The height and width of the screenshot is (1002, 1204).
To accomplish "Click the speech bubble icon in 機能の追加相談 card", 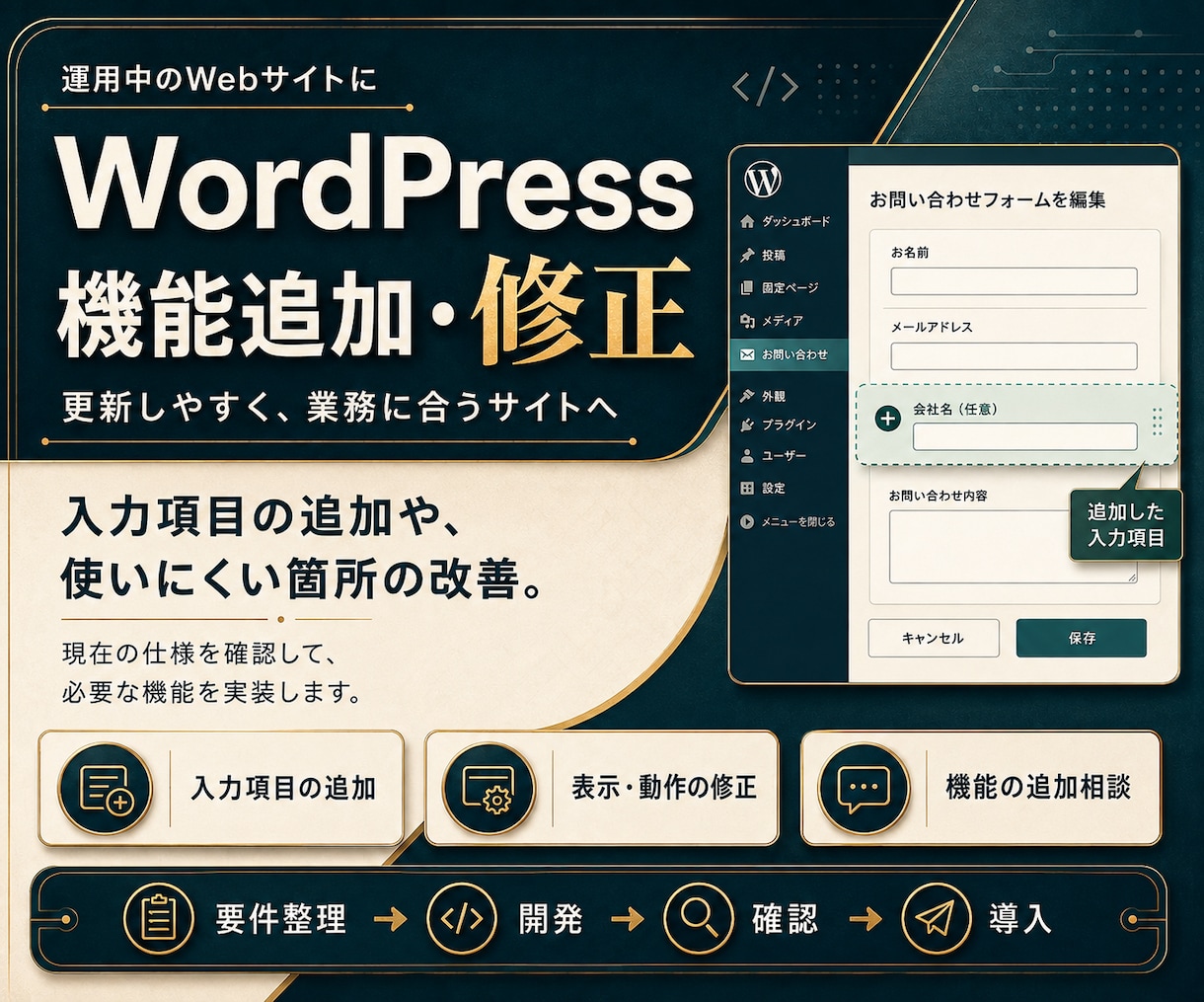I will [x=864, y=788].
